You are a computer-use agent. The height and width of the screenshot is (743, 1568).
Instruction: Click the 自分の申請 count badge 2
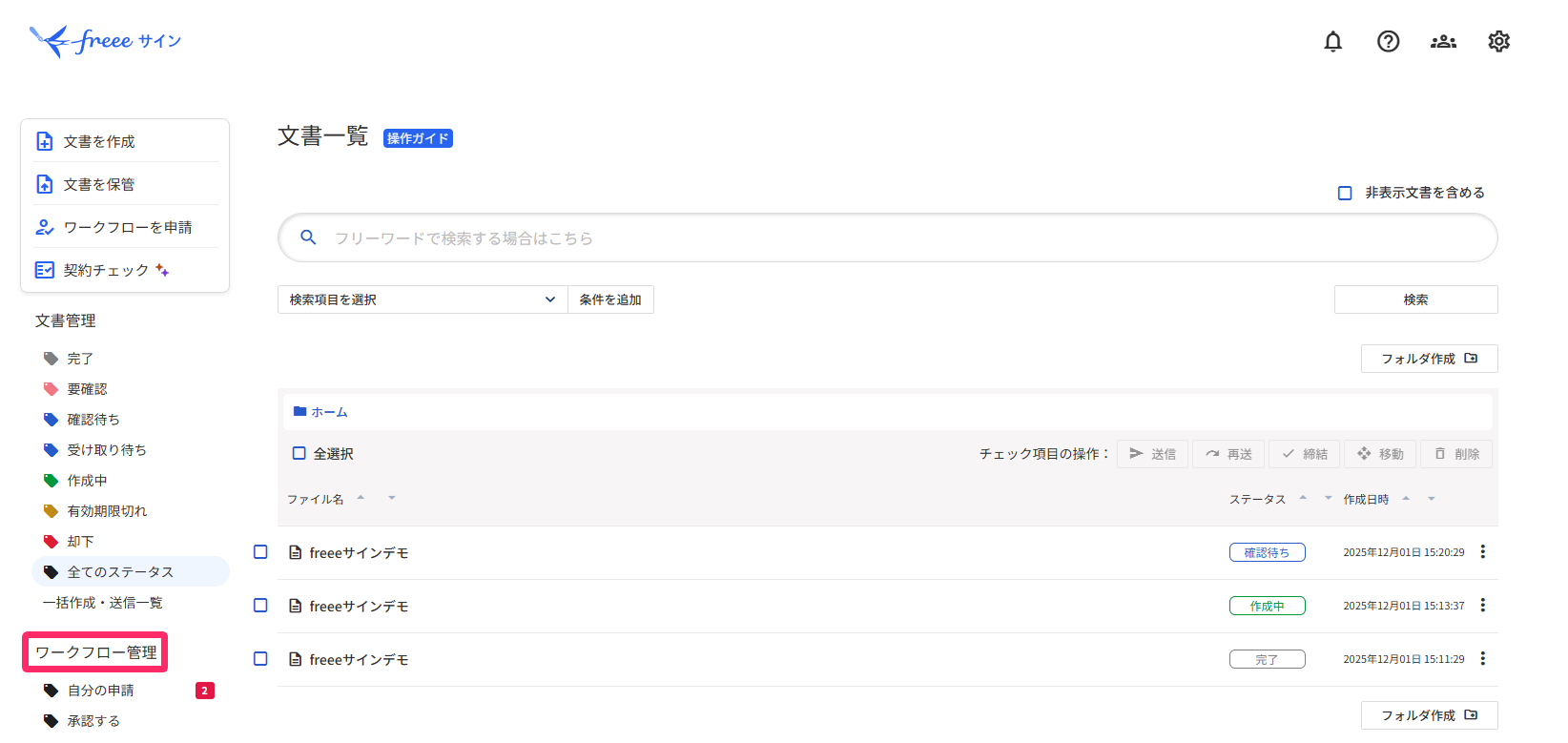pyautogui.click(x=204, y=691)
